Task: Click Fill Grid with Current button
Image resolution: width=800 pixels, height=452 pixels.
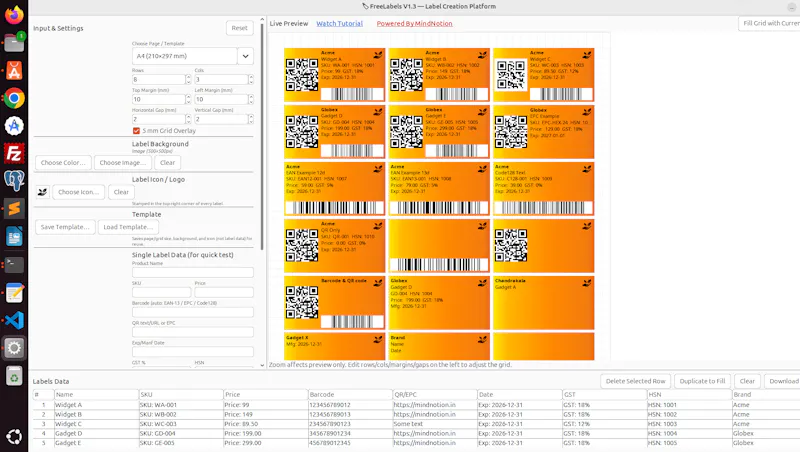Action: coord(769,23)
